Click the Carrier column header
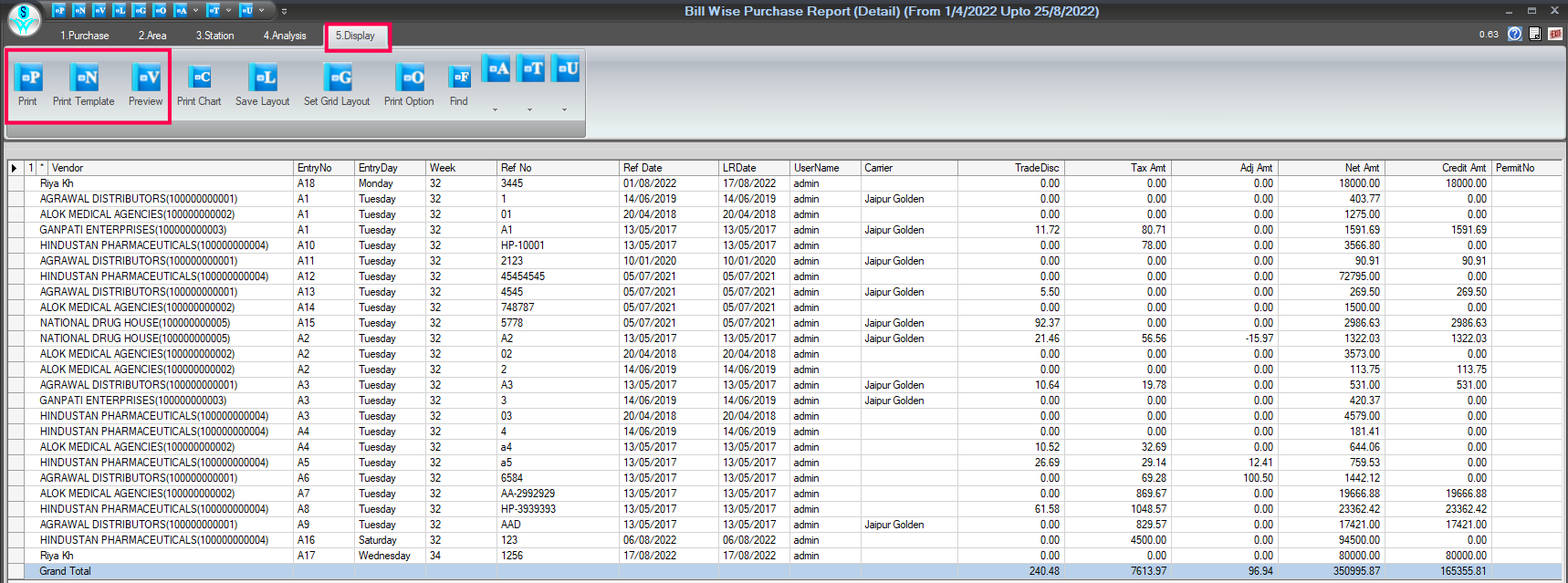 click(909, 168)
